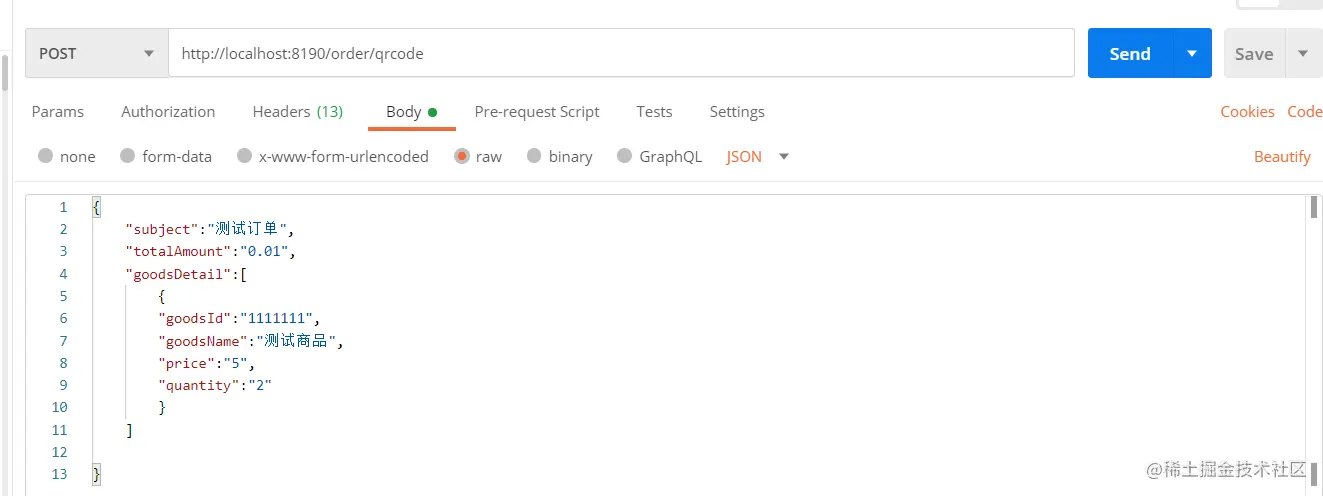Switch to the Authorization tab
The image size is (1323, 496).
(168, 112)
